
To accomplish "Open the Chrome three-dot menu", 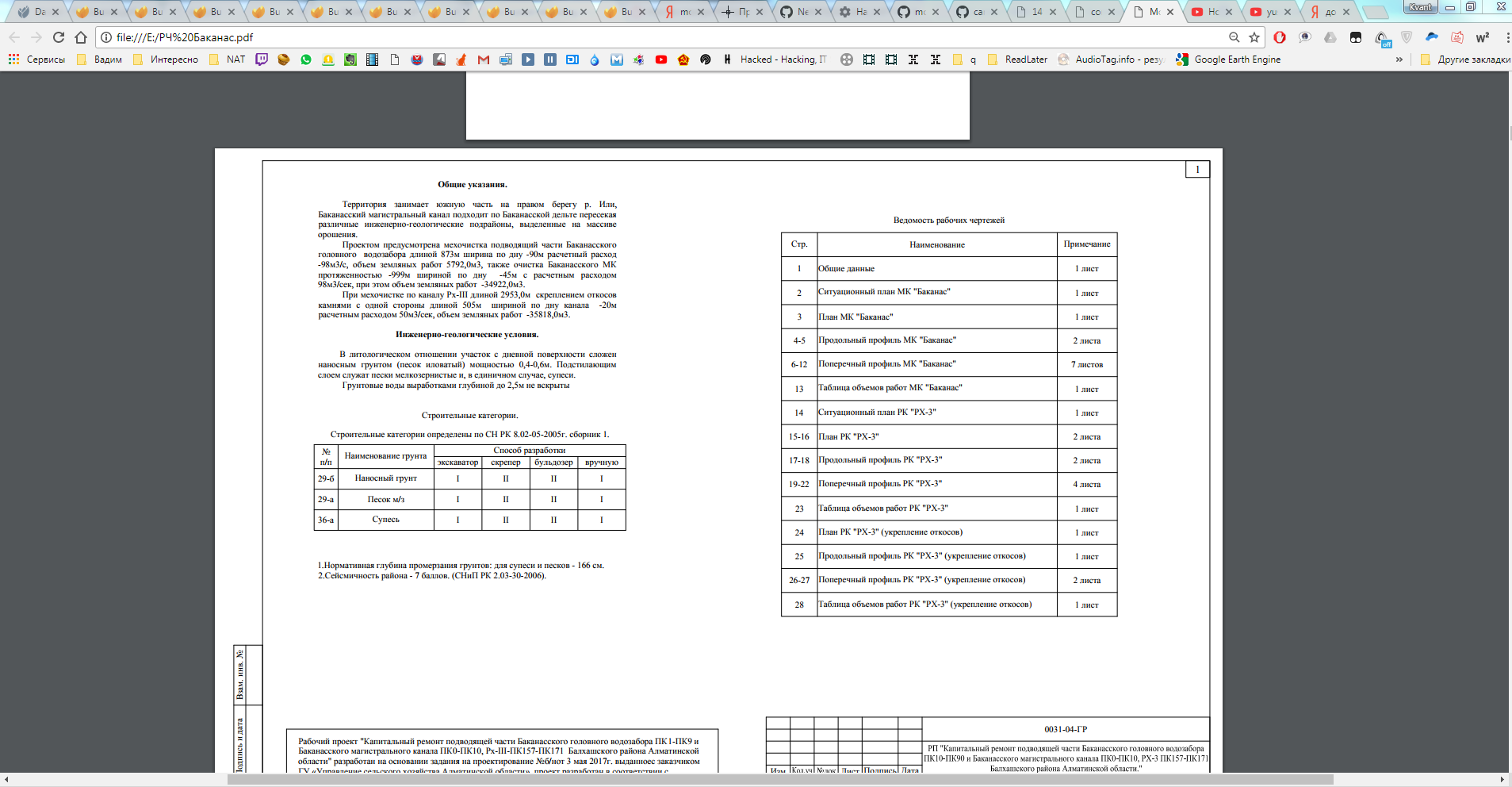I will [1506, 37].
